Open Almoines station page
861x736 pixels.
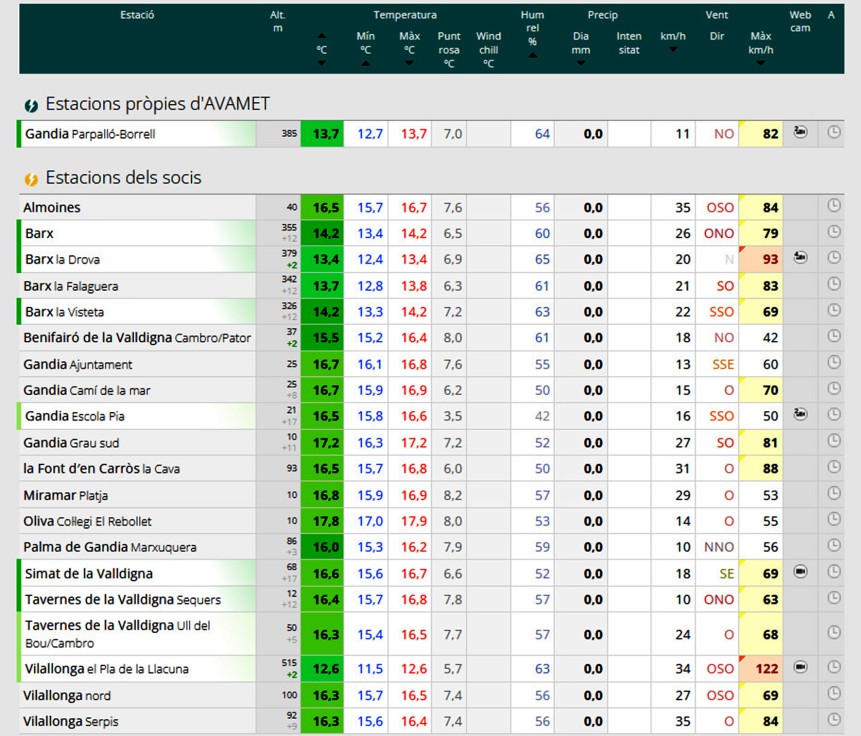pos(52,208)
